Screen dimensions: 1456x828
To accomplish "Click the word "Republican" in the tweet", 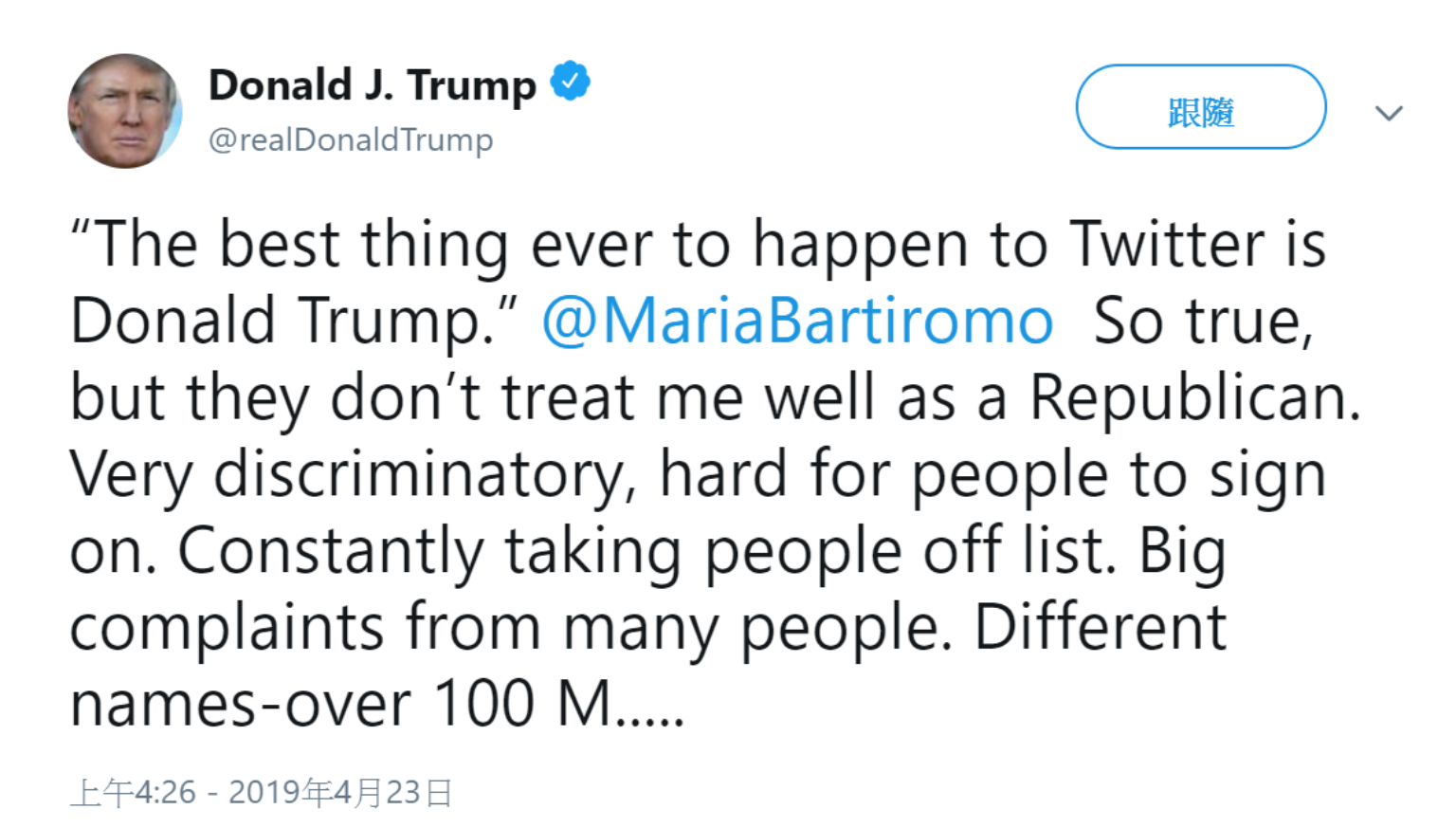I will pyautogui.click(x=1193, y=397).
